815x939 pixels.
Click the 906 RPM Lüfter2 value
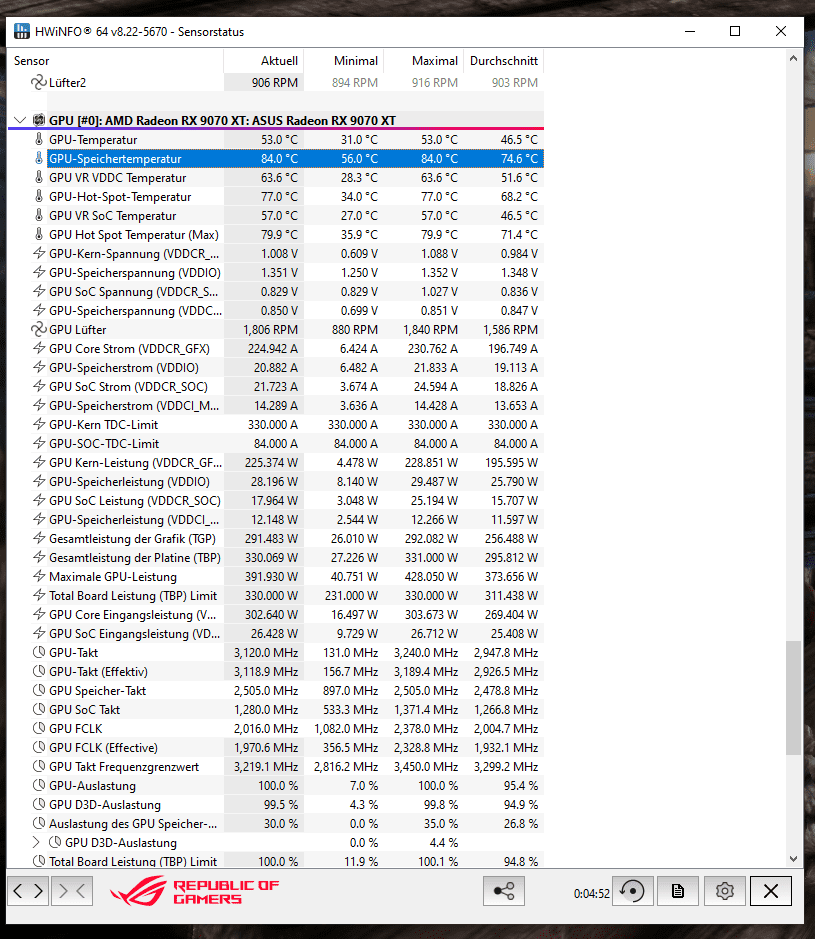(275, 83)
